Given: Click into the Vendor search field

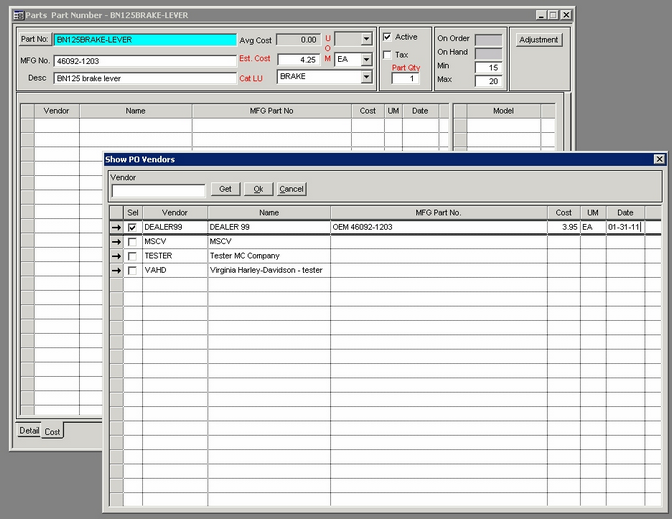Looking at the screenshot, I should [x=158, y=190].
